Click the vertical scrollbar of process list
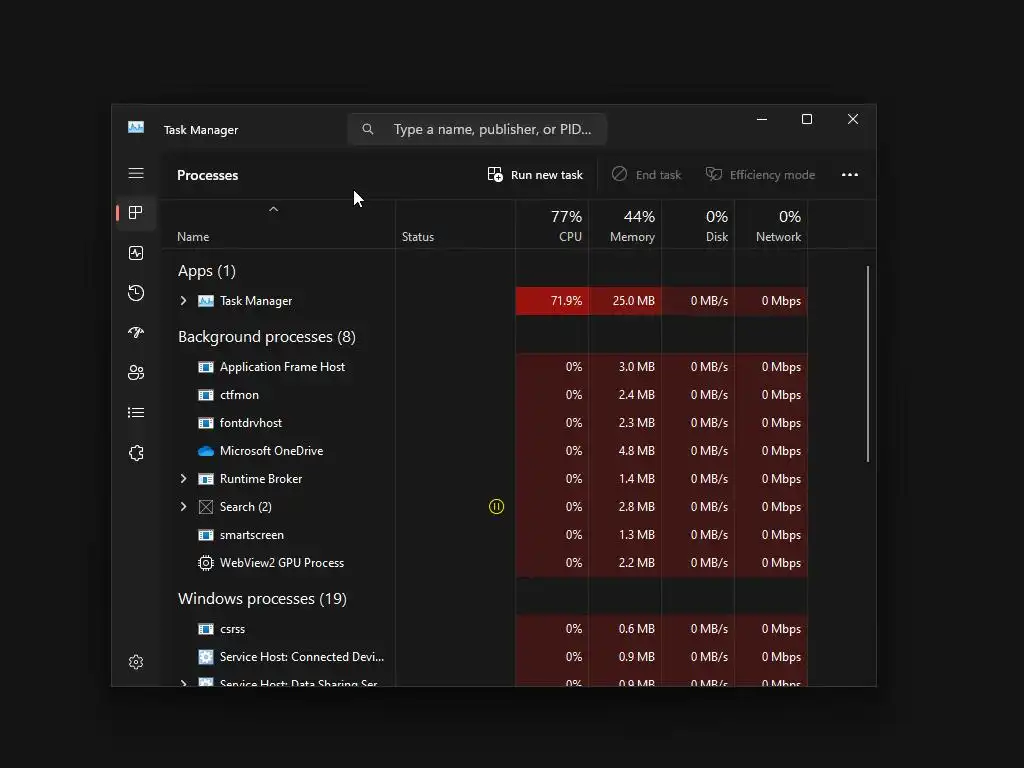Image resolution: width=1024 pixels, height=768 pixels. coord(868,364)
